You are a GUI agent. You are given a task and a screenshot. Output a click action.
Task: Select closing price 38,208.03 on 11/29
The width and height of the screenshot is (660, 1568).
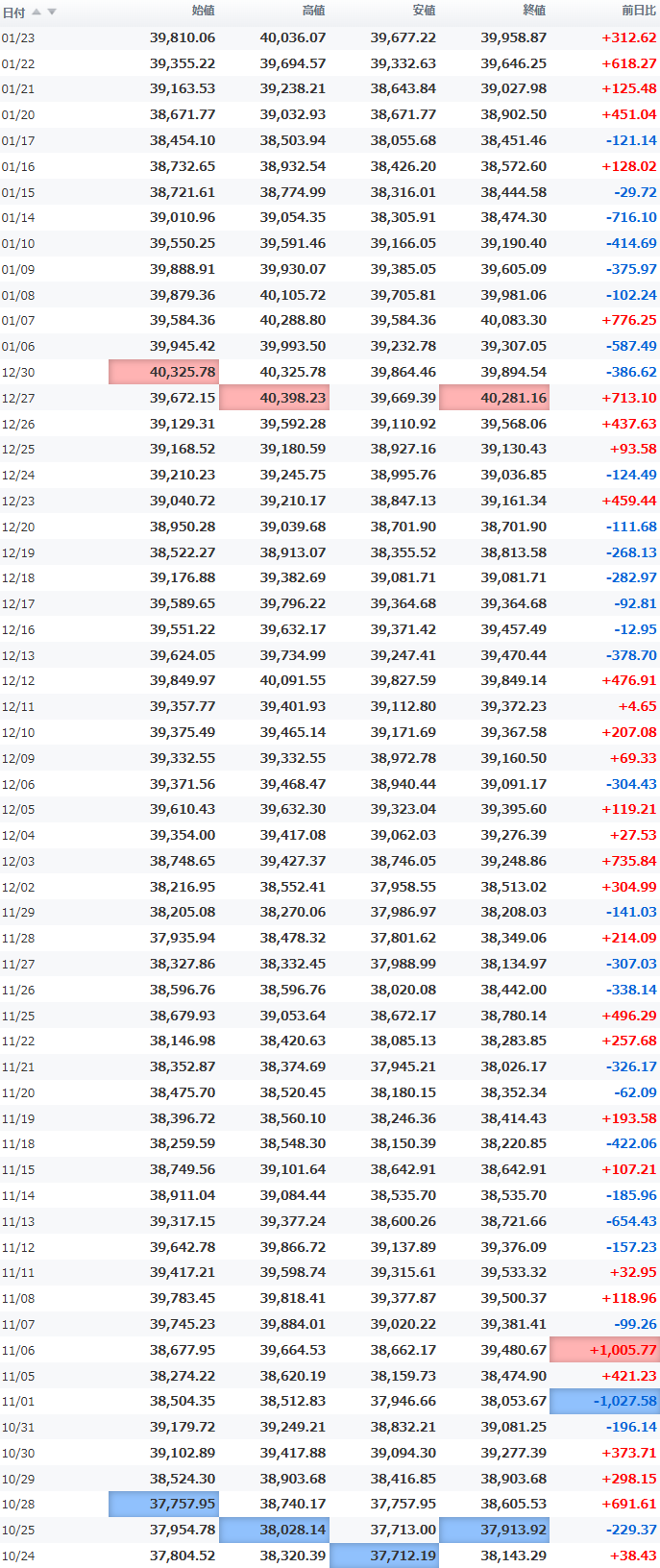[514, 912]
